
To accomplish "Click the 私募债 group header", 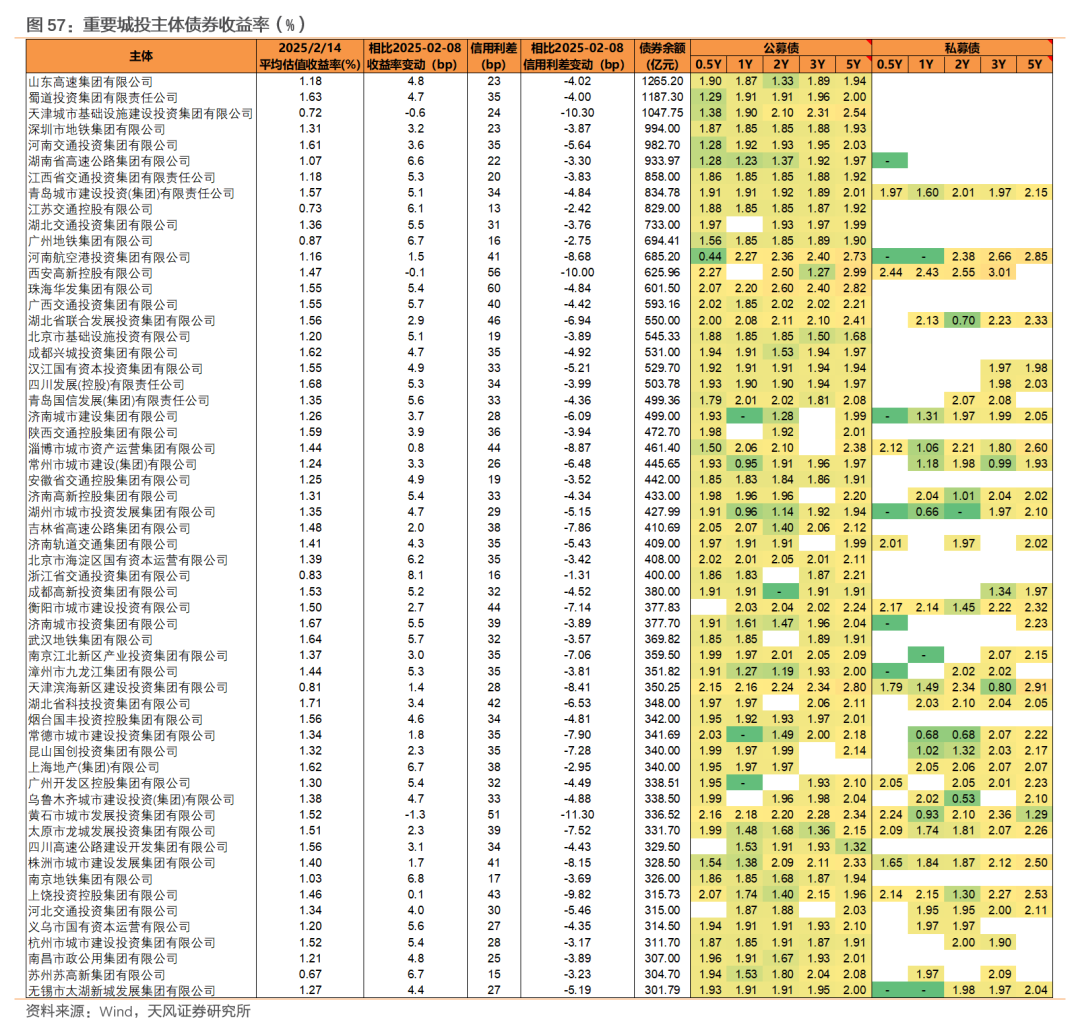I will [962, 48].
